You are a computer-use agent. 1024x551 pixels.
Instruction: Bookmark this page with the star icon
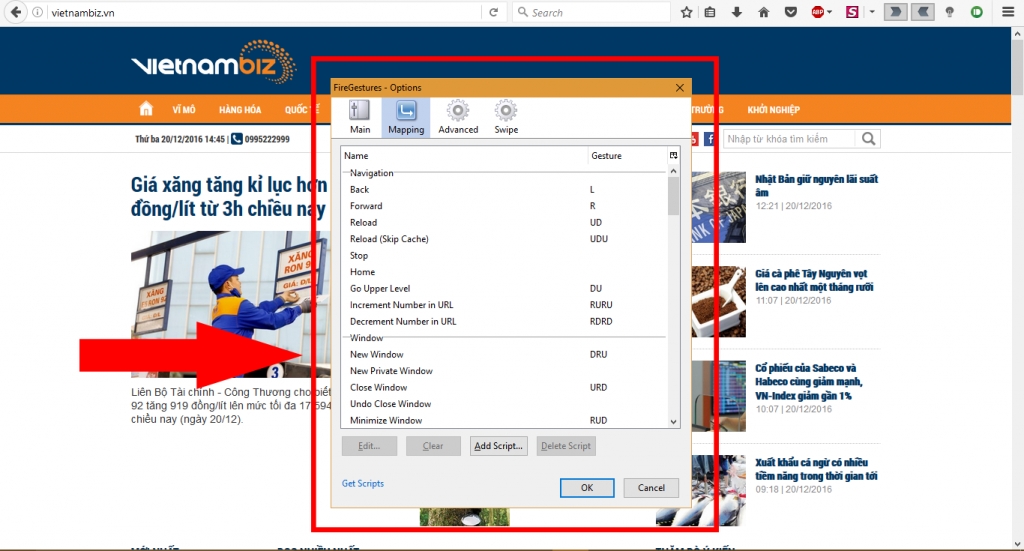coord(686,12)
